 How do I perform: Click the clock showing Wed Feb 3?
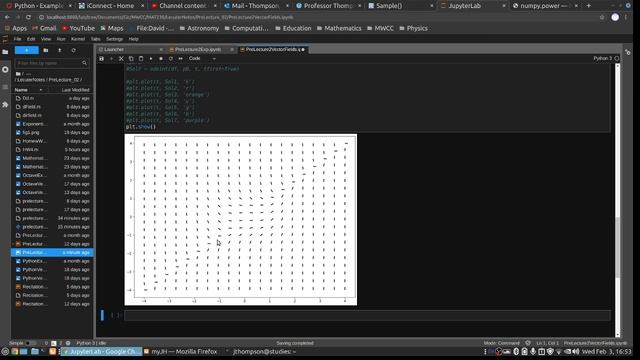[x=607, y=351]
